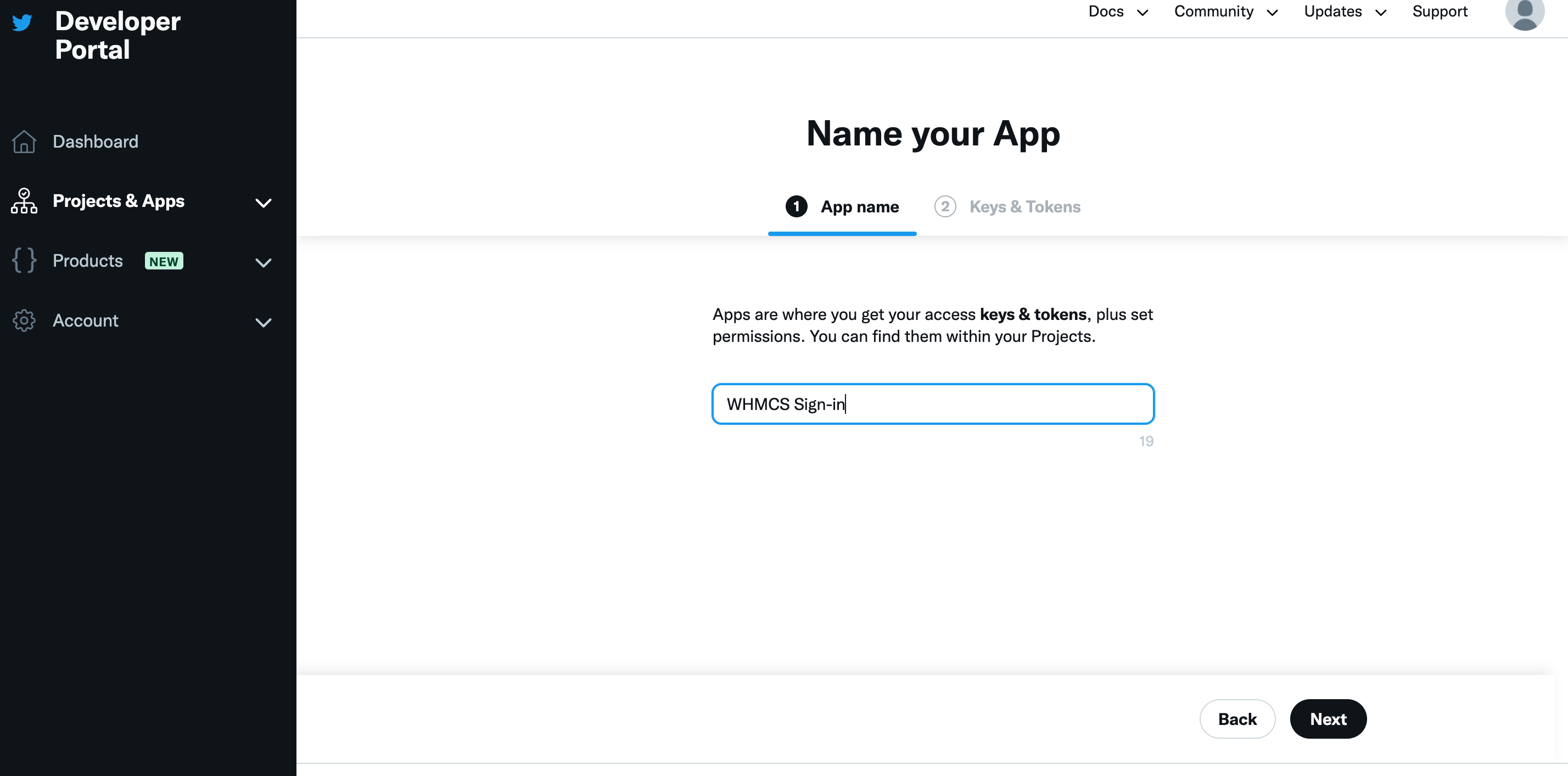The image size is (1568, 776).
Task: Open the Updates menu
Action: tap(1332, 11)
